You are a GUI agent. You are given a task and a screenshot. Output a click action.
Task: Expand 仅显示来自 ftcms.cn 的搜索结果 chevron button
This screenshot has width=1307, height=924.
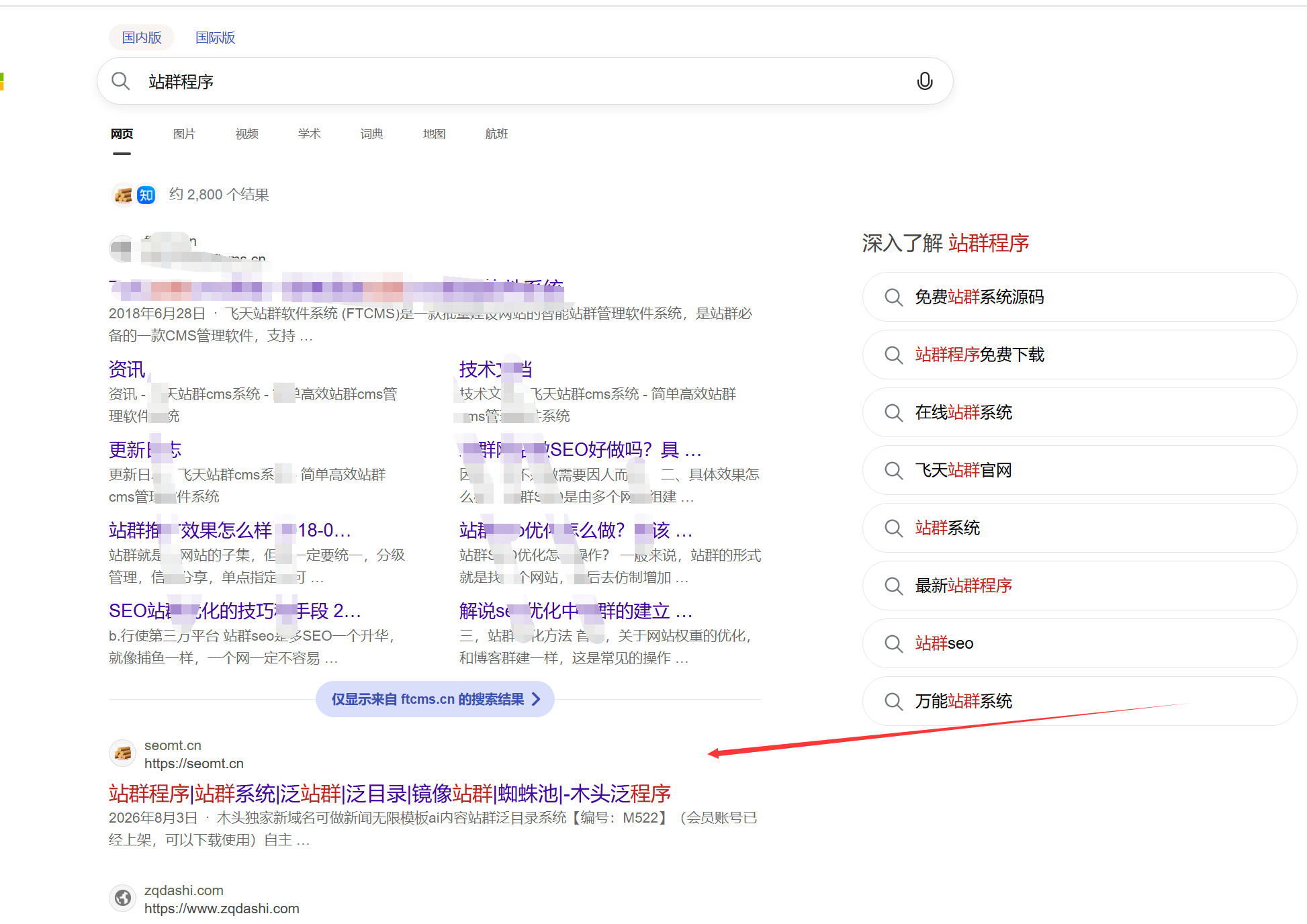(x=435, y=699)
